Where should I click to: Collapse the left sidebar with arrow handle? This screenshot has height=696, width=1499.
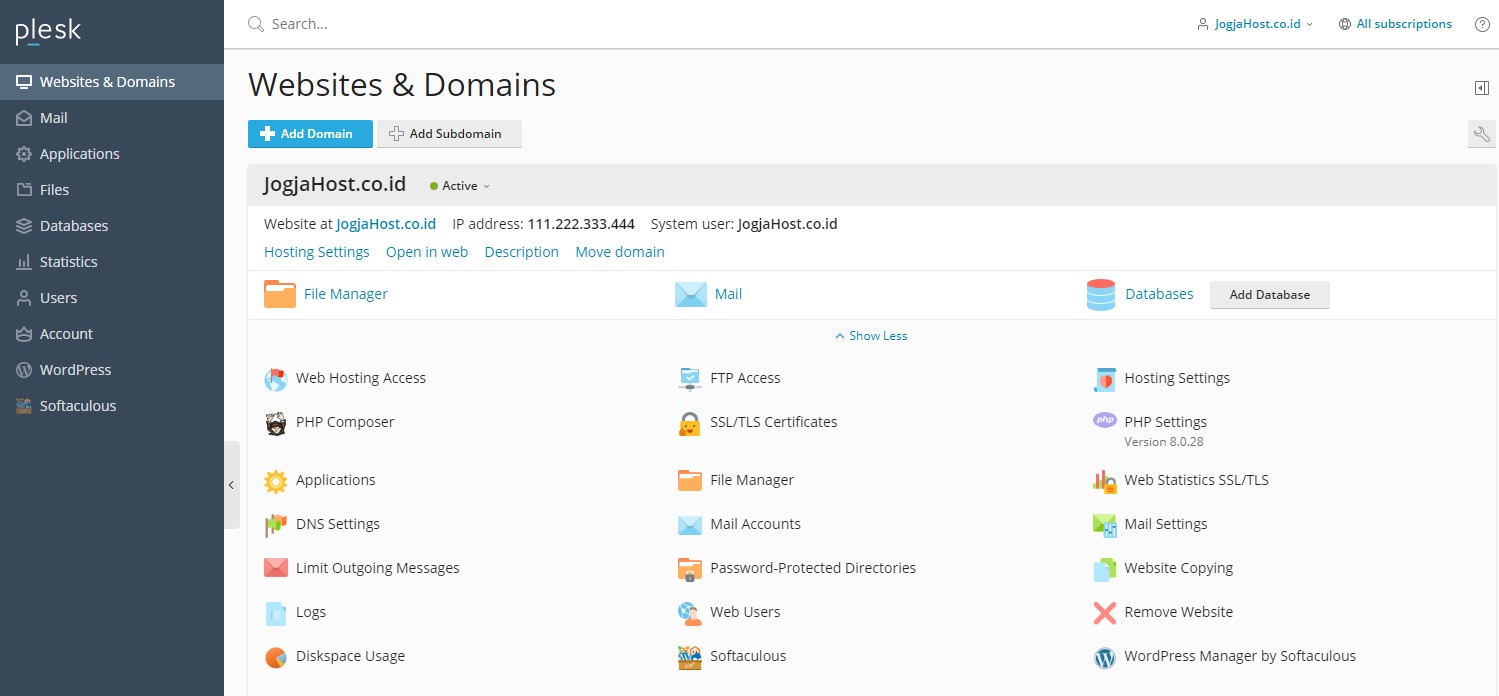[x=231, y=485]
